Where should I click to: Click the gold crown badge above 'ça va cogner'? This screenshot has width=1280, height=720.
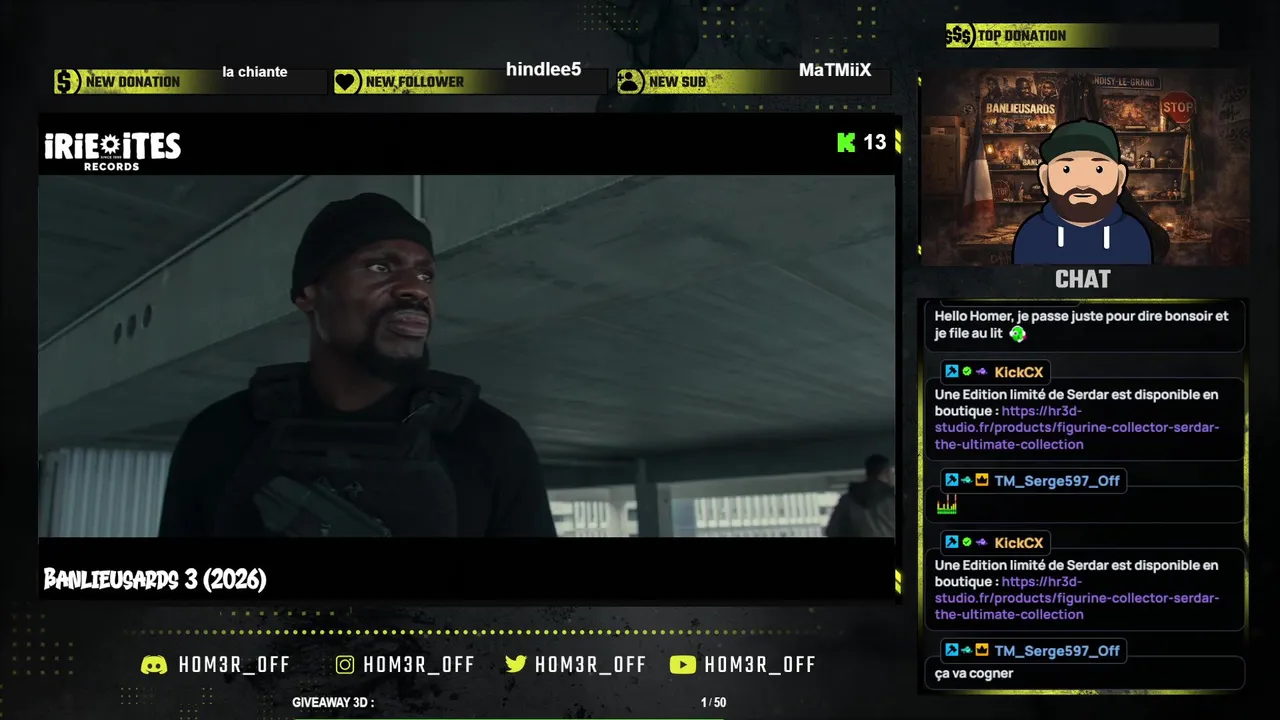(x=982, y=651)
